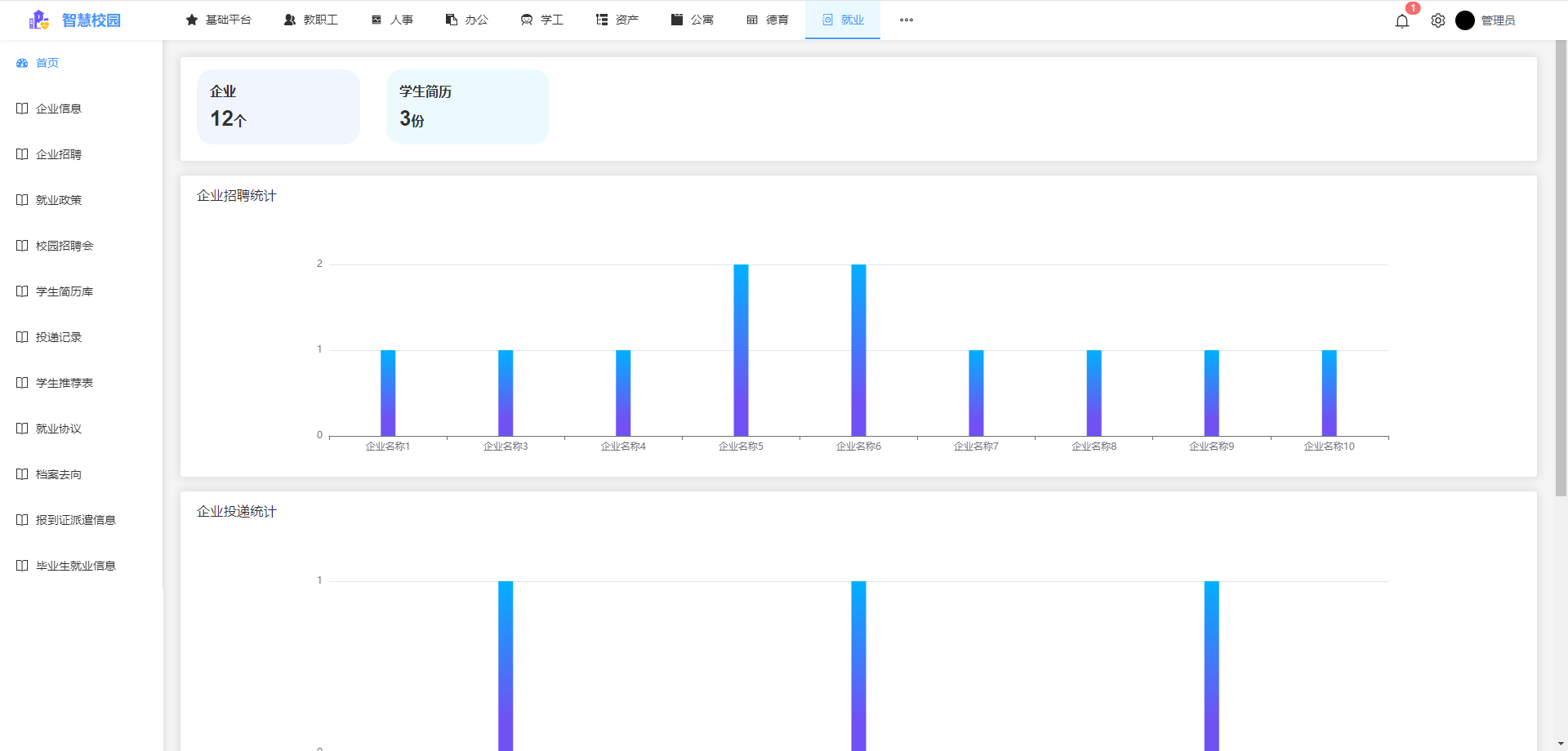
Task: Click the 学生简历 3份 summary card
Action: [x=467, y=107]
